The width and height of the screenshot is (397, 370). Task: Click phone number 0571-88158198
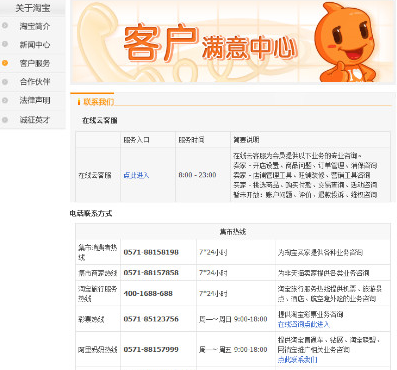click(x=151, y=252)
